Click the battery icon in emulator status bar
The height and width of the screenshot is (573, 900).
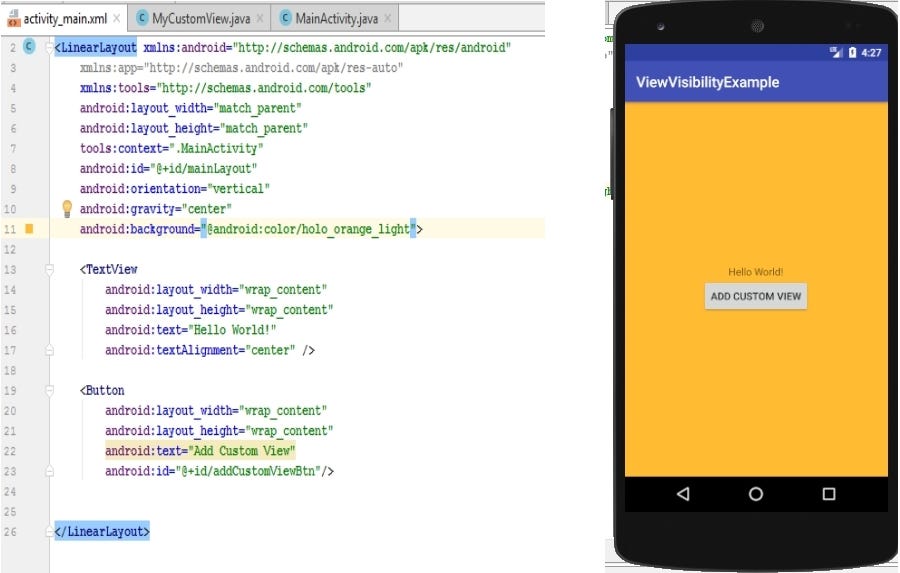pos(852,53)
